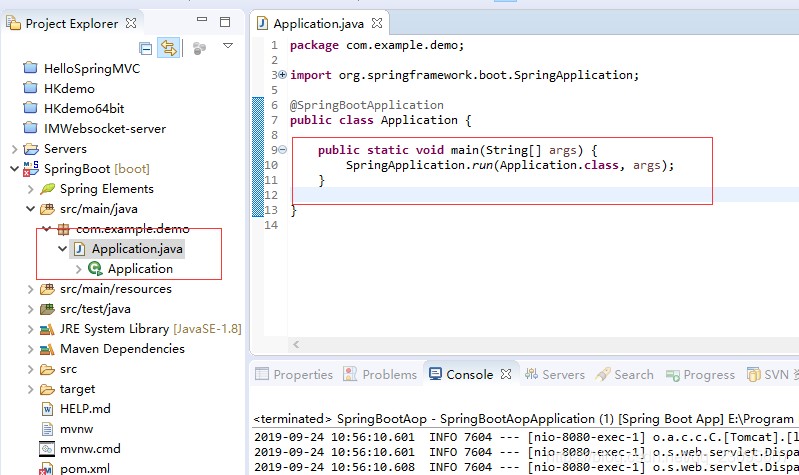799x475 pixels.
Task: Select the IMWebsocket-server project
Action: pos(105,128)
